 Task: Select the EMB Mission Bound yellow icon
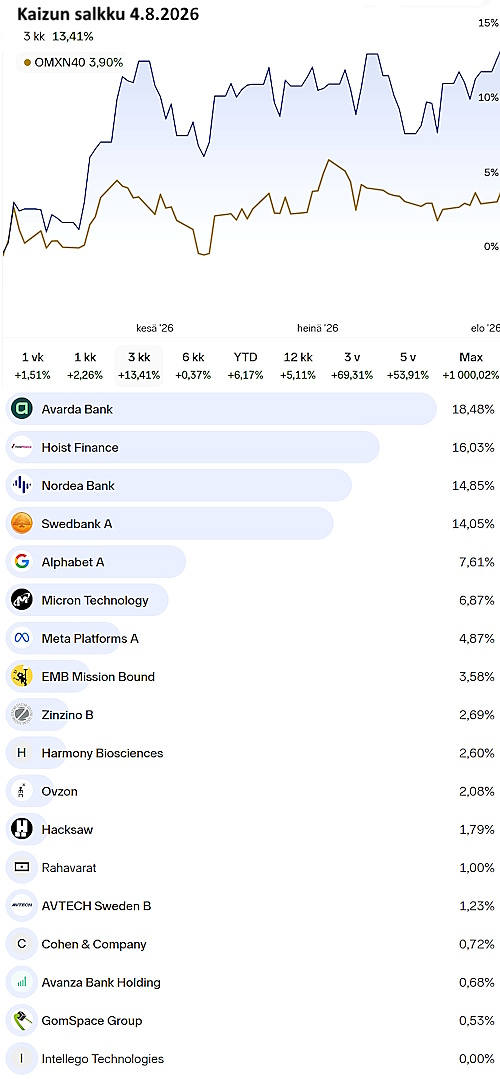pos(22,676)
